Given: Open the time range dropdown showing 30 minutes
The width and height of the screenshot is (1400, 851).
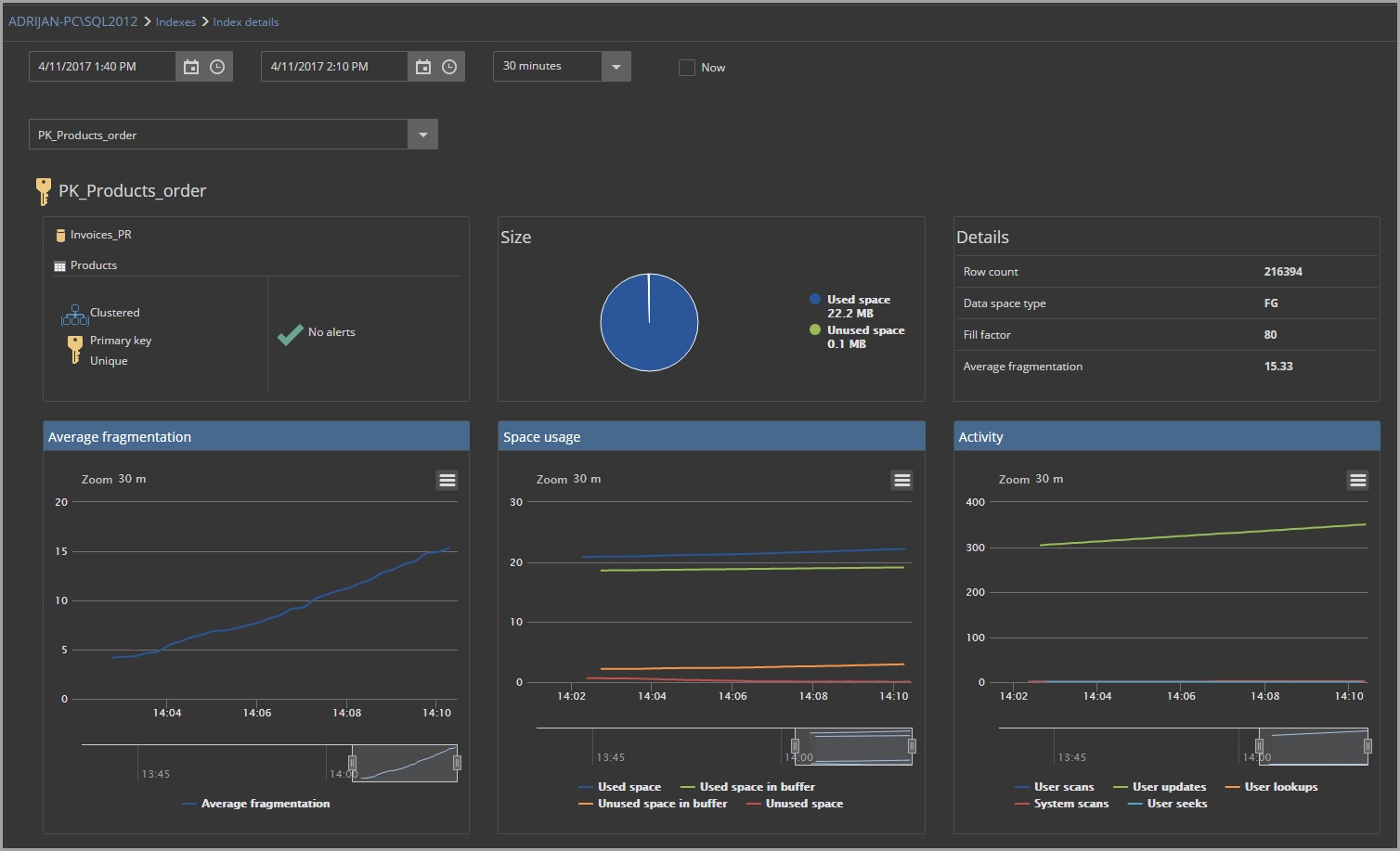Looking at the screenshot, I should 616,66.
